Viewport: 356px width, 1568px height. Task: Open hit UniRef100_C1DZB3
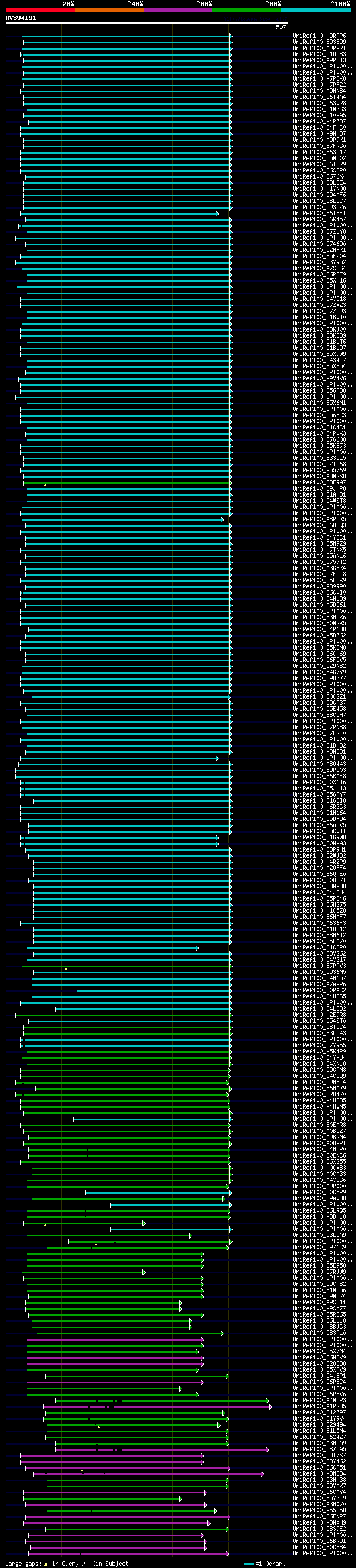tap(319, 54)
